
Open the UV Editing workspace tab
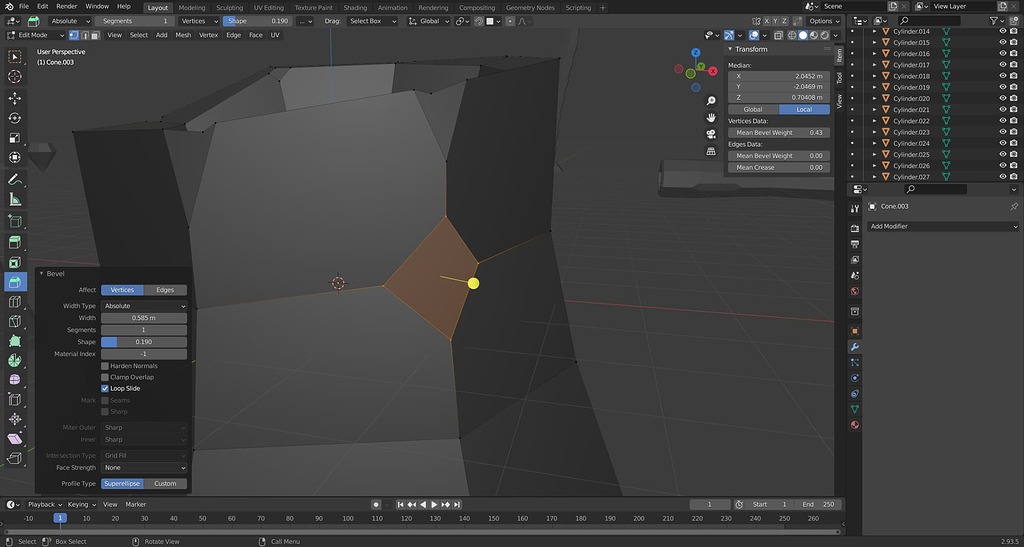pos(268,8)
